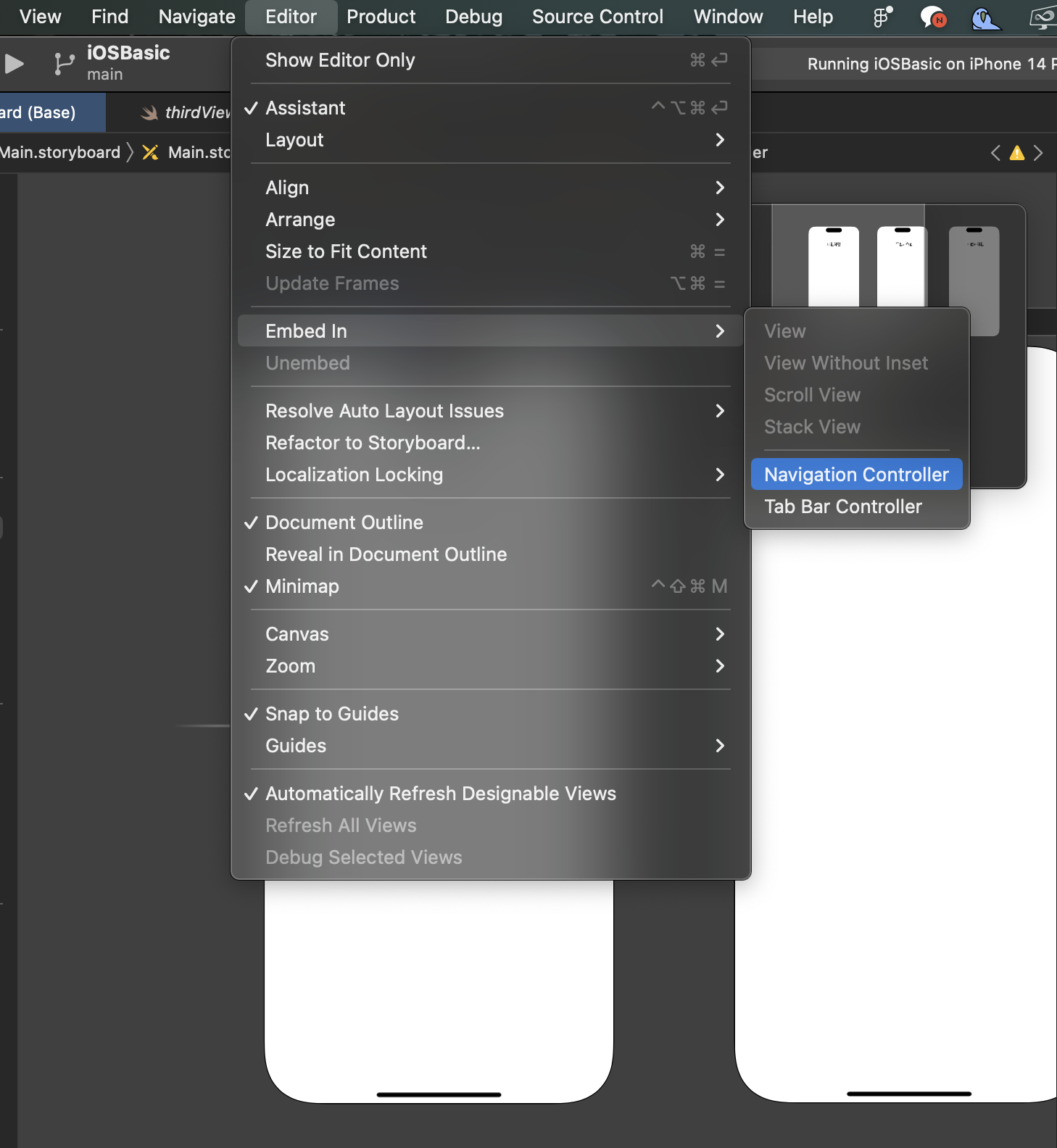
Task: Open the Find menu
Action: 109,17
